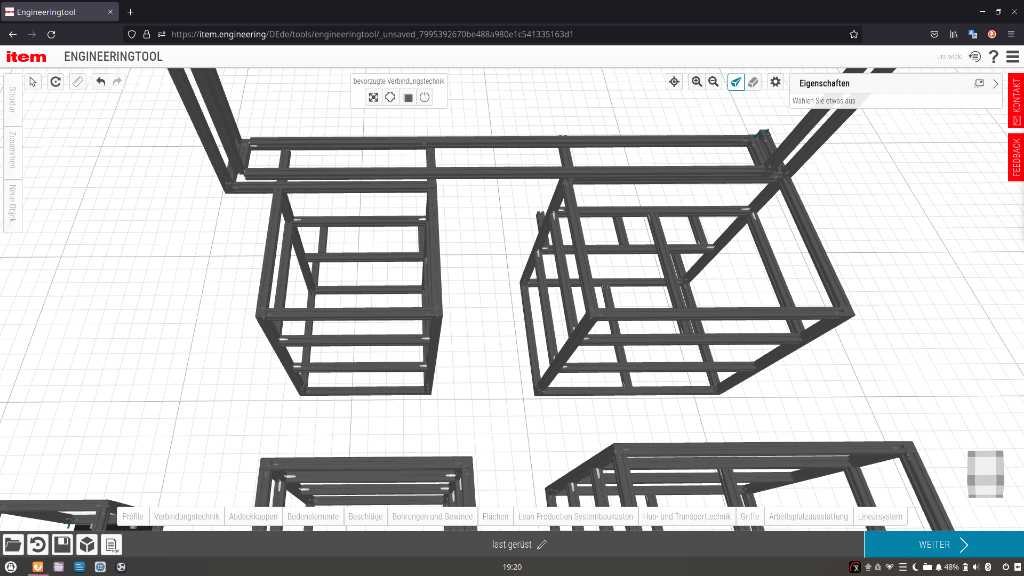Undo the last action

point(100,81)
